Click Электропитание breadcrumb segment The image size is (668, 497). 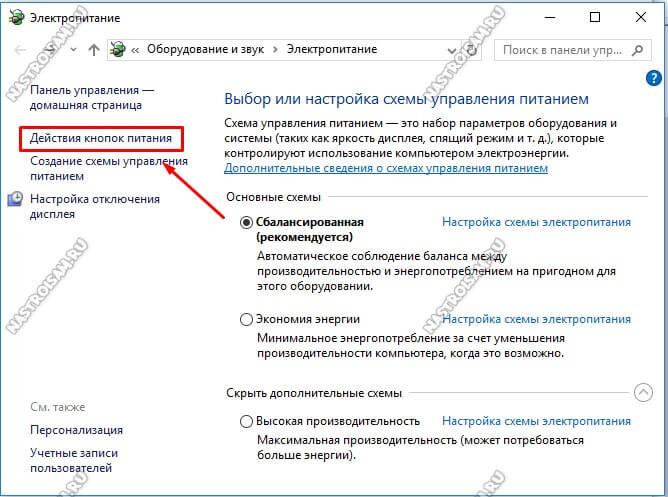(x=332, y=49)
